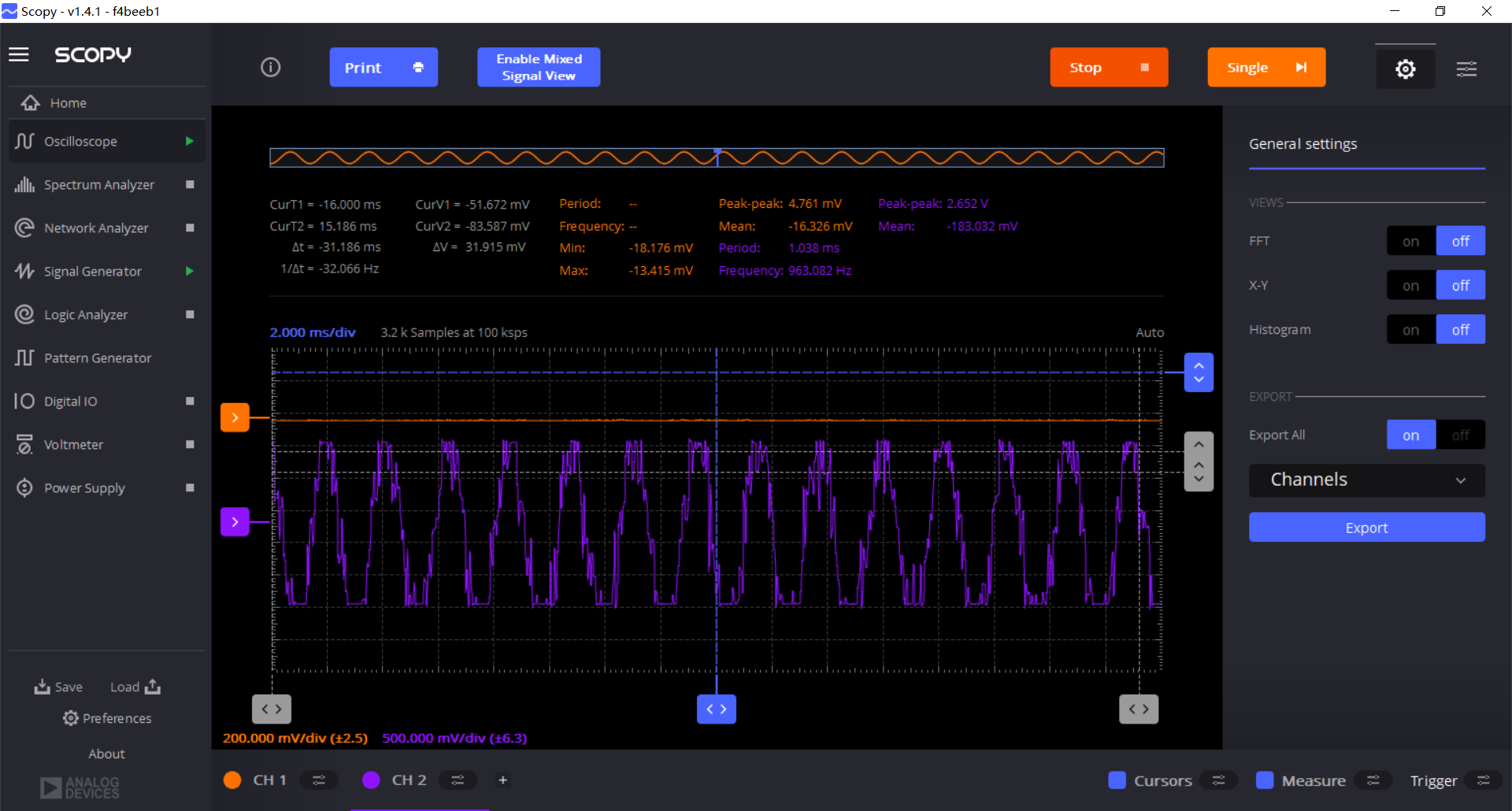1512x811 pixels.
Task: Stop the Signal Generator with its run indicator
Action: coord(190,271)
